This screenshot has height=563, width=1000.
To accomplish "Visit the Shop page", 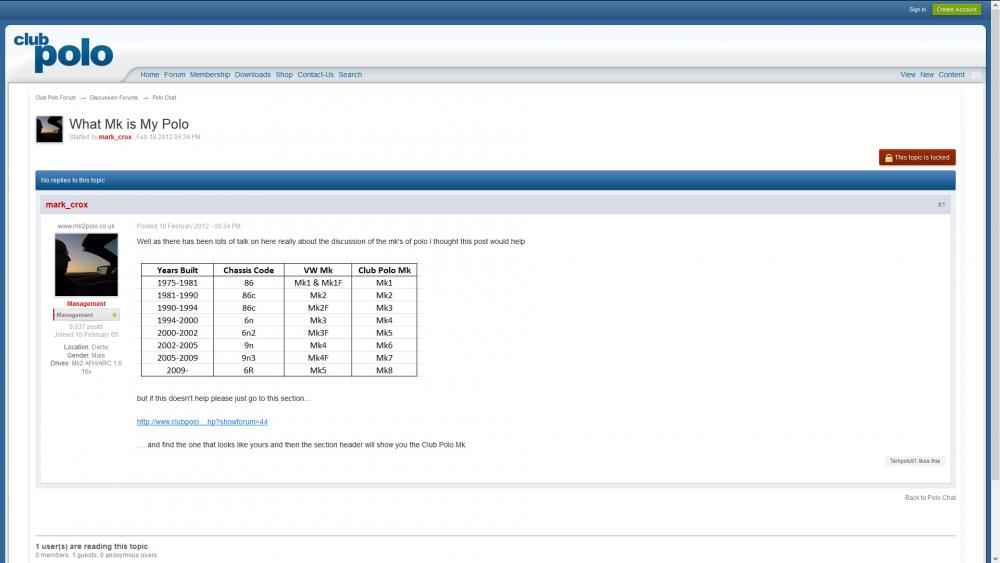I will (x=284, y=75).
